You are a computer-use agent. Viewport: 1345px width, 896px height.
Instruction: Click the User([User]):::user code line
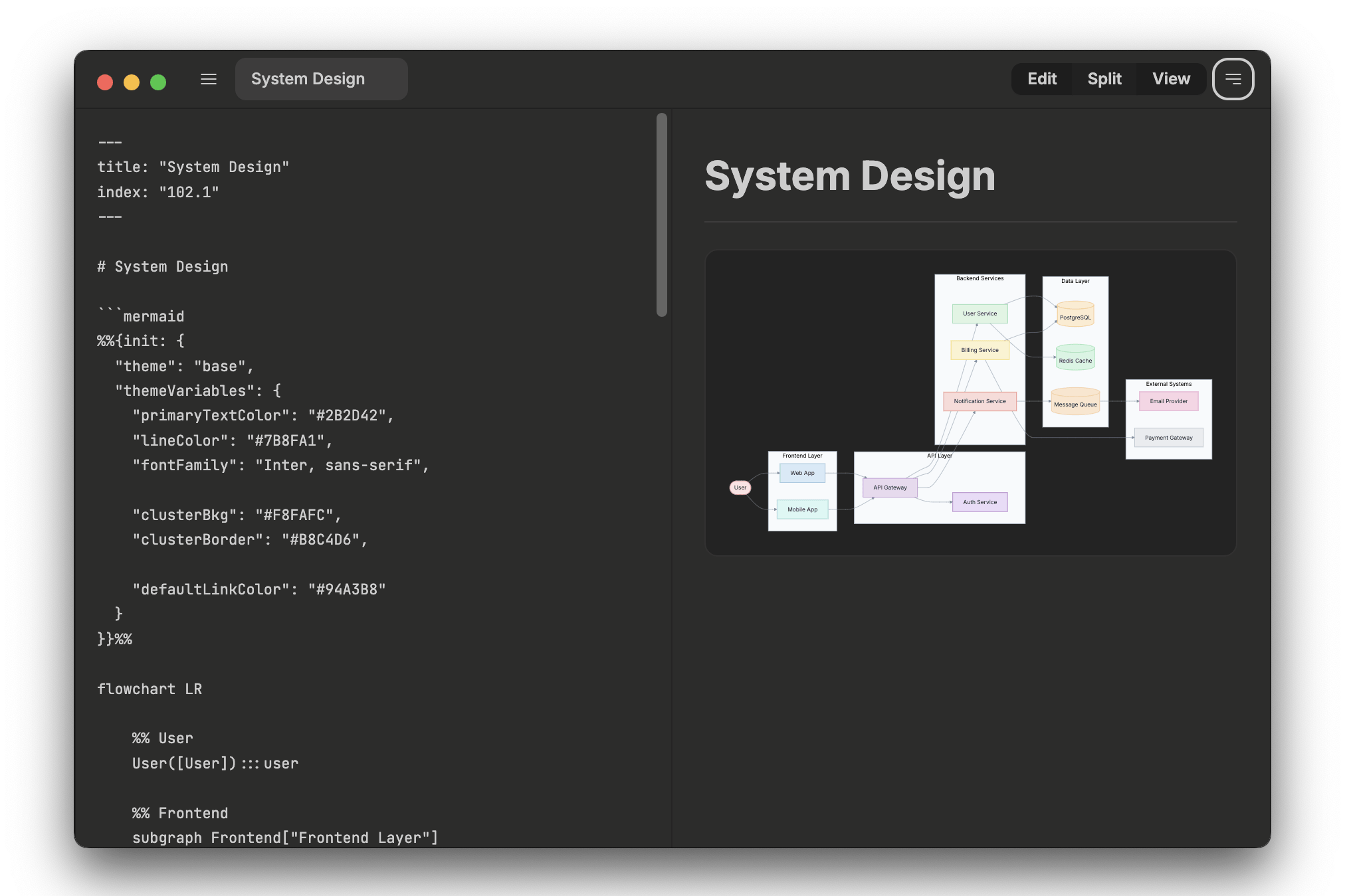[x=215, y=764]
